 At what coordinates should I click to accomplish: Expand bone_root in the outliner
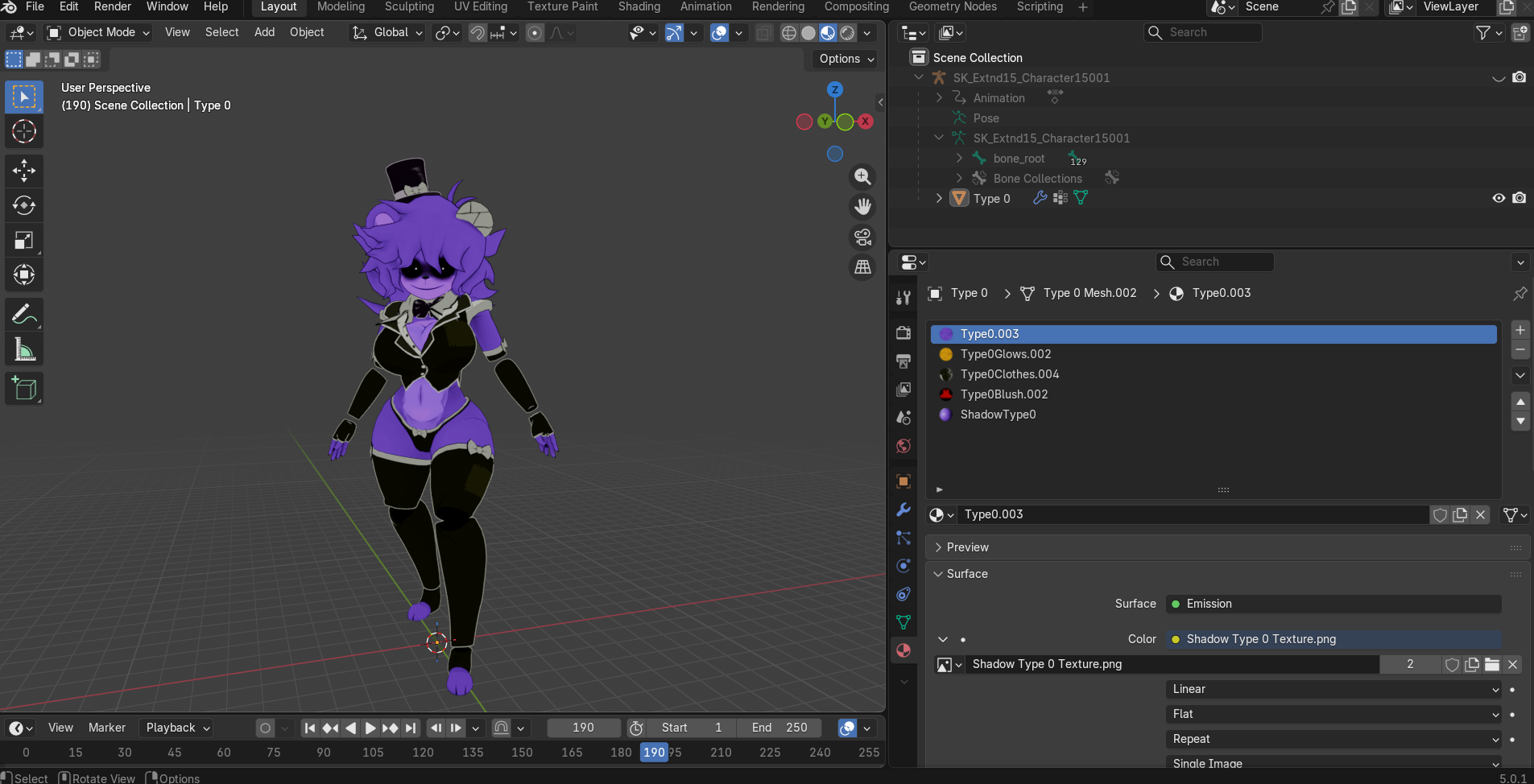pos(959,158)
